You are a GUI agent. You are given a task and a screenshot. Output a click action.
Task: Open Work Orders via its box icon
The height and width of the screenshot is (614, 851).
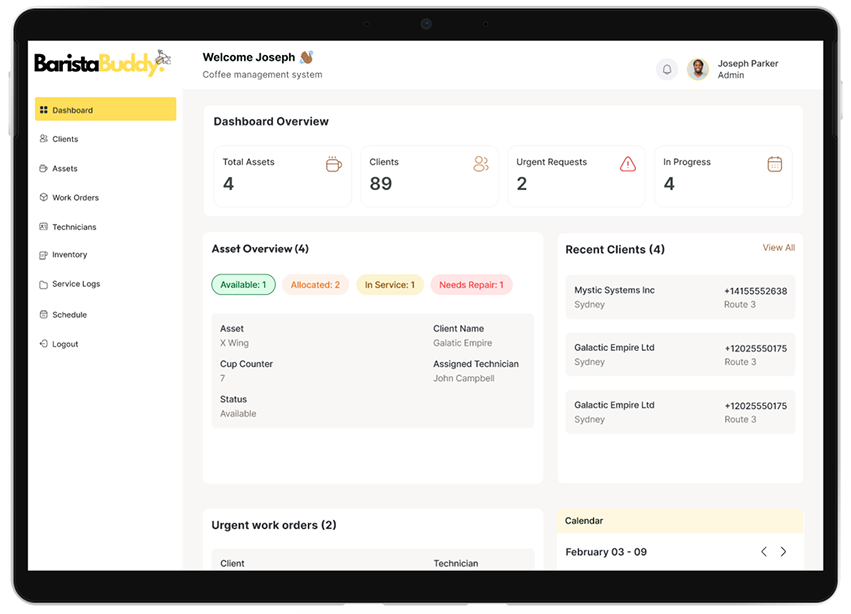43,197
